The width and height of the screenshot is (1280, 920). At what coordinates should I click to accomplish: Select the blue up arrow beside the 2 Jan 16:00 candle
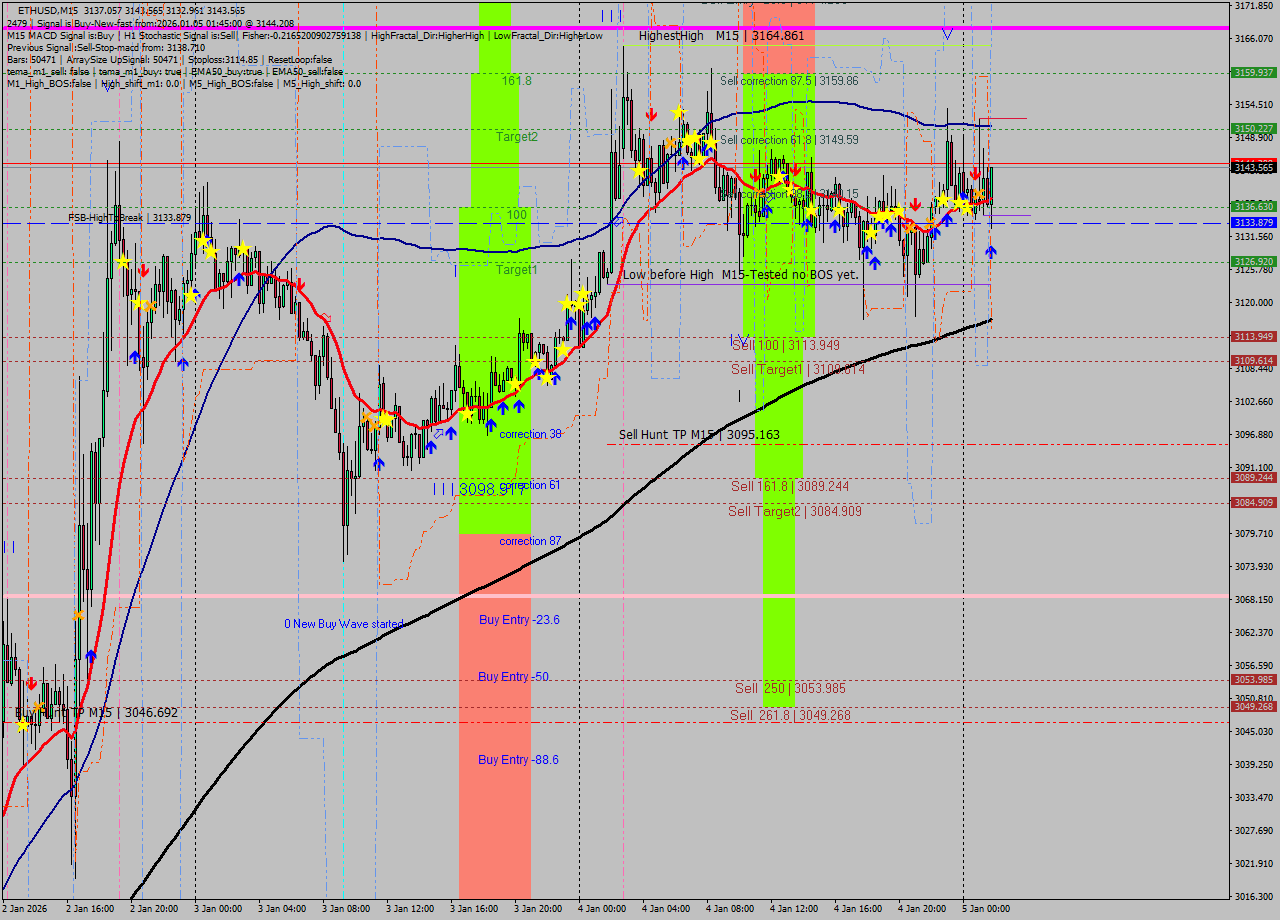click(91, 656)
